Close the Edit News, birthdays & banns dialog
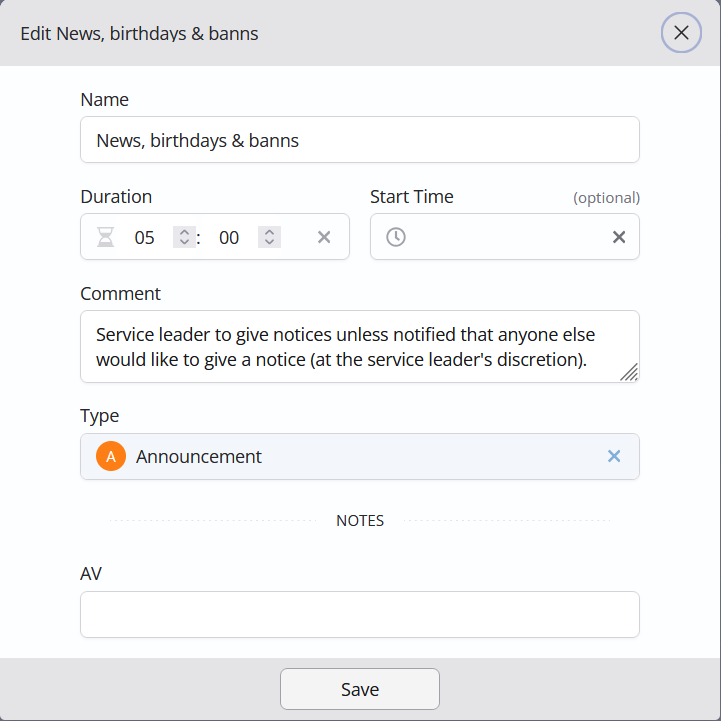Viewport: 721px width, 721px height. [681, 33]
